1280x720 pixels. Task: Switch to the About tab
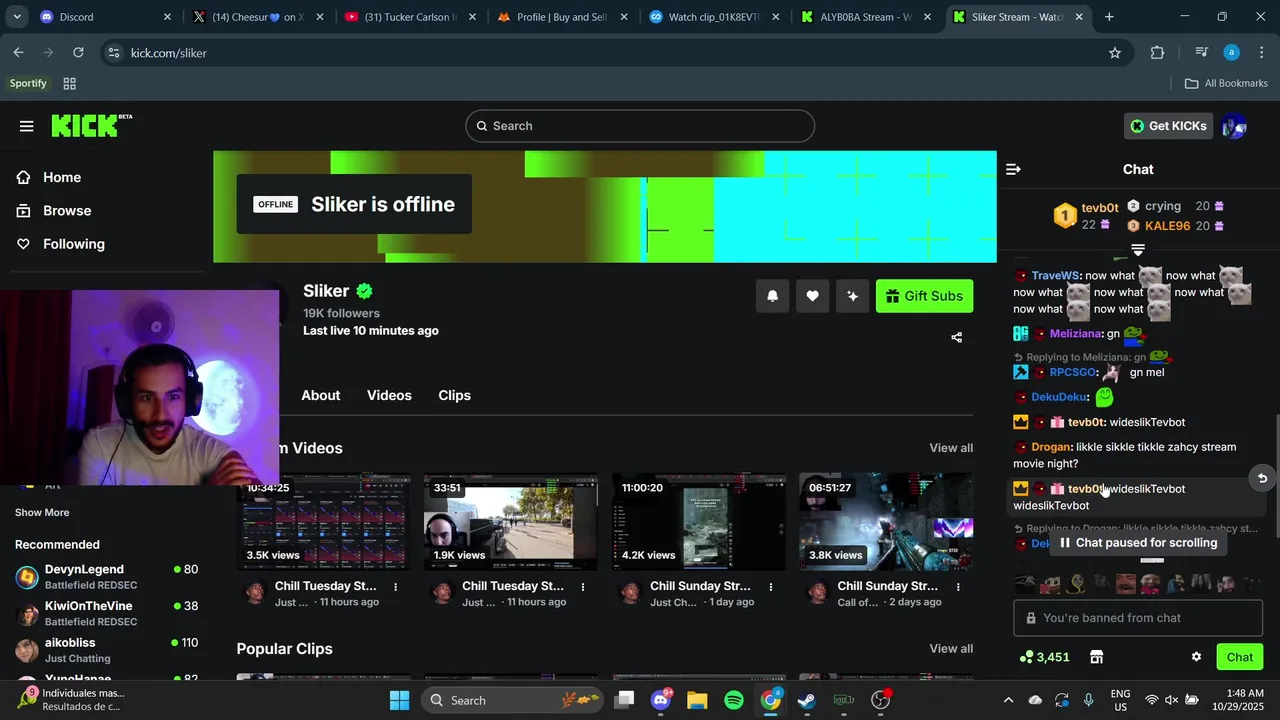point(321,395)
